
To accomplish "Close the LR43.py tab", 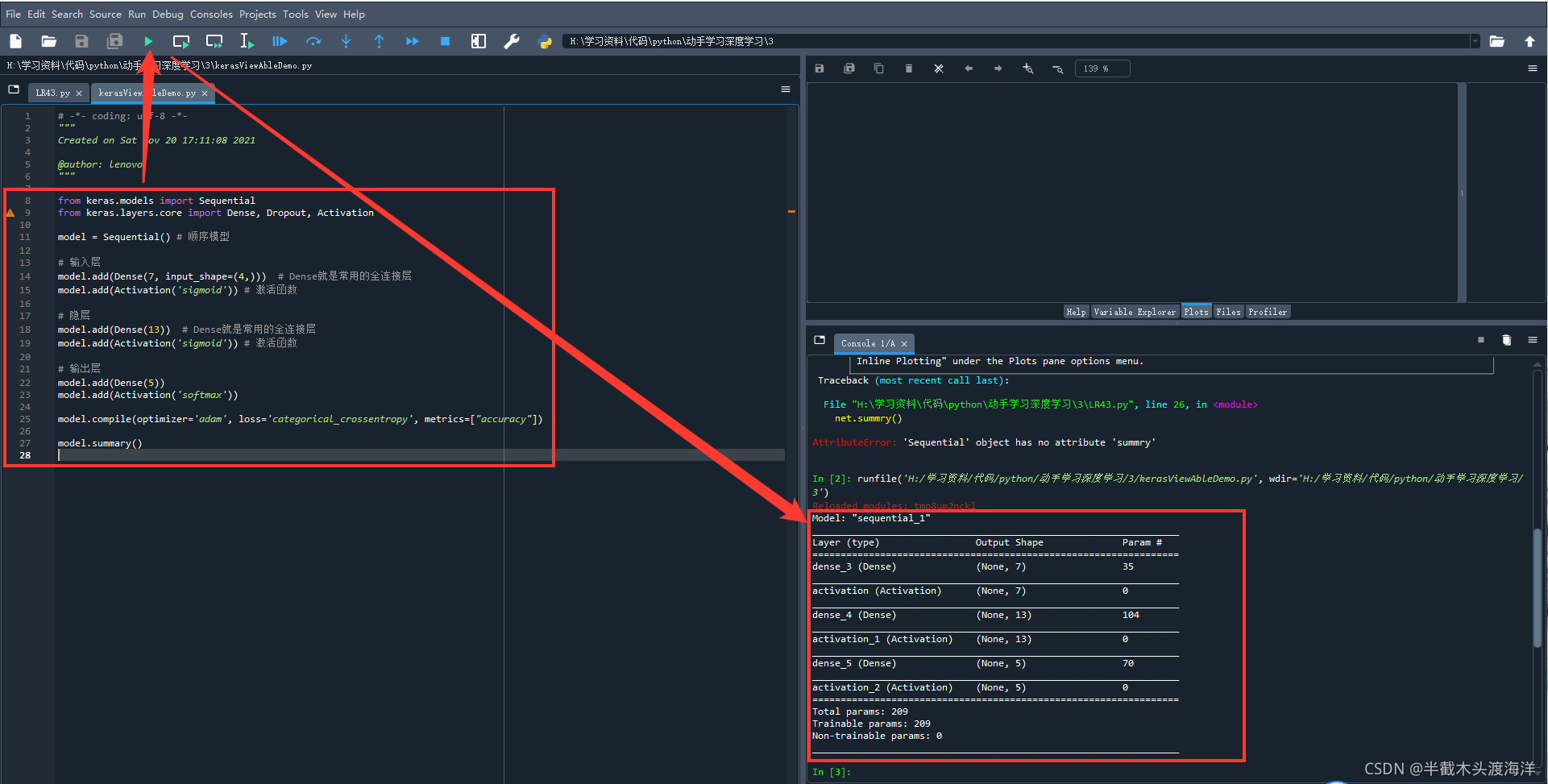I will [x=79, y=93].
